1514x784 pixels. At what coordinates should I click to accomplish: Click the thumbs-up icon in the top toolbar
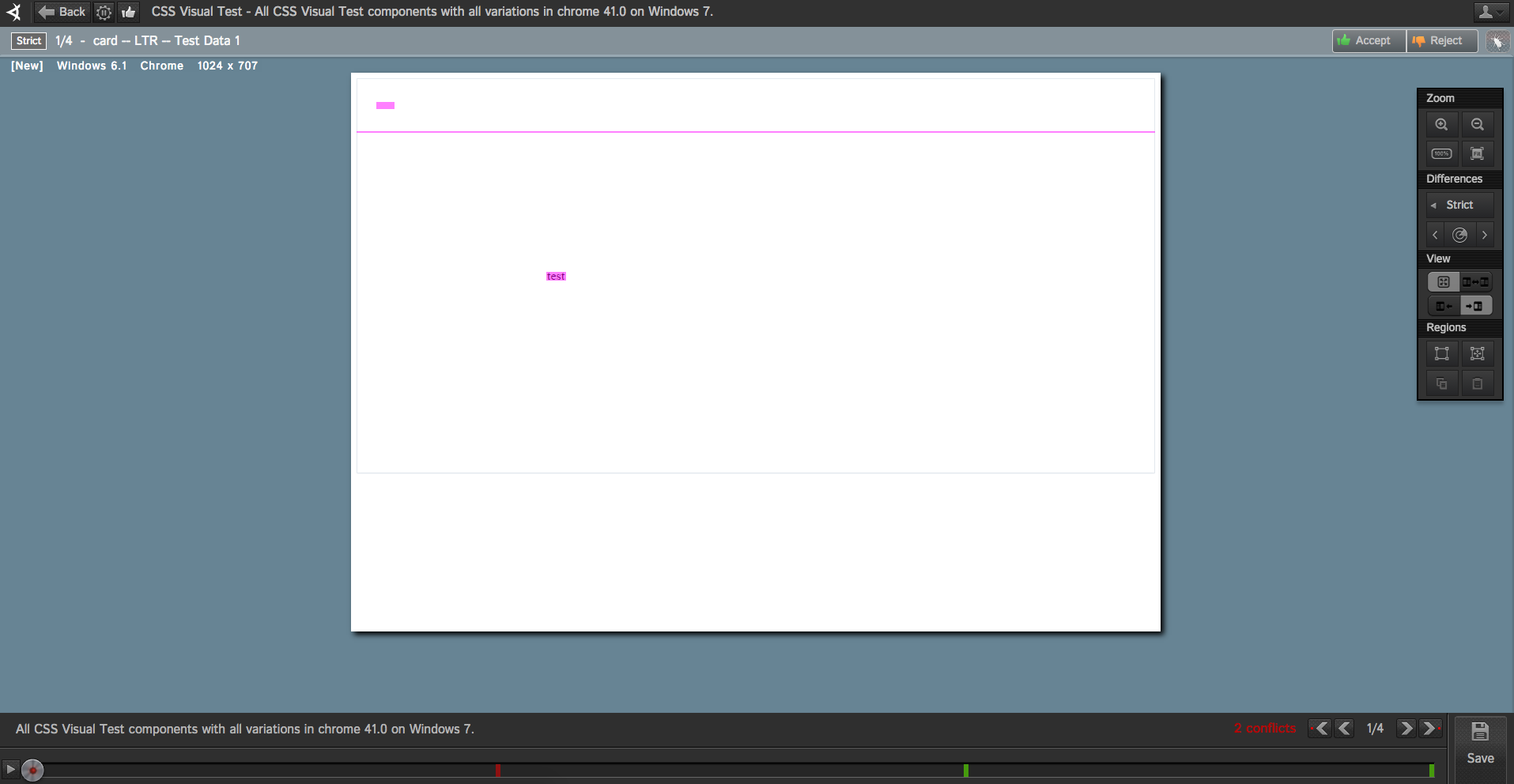[128, 12]
